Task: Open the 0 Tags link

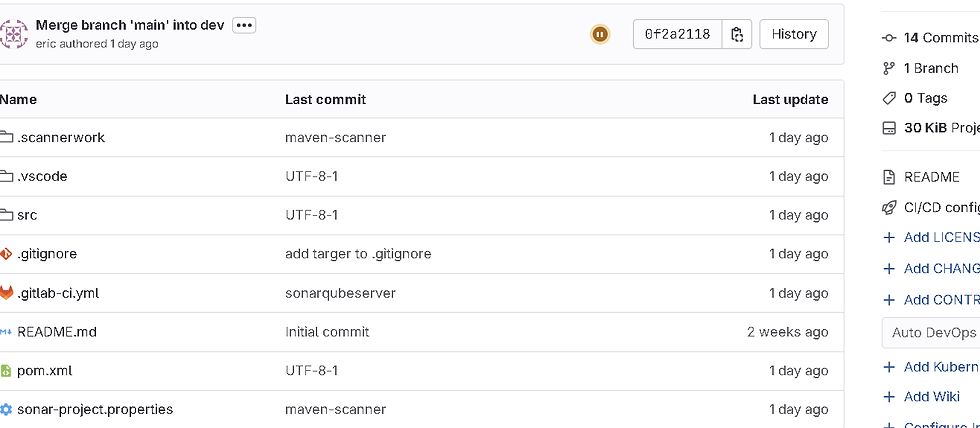Action: tap(915, 98)
